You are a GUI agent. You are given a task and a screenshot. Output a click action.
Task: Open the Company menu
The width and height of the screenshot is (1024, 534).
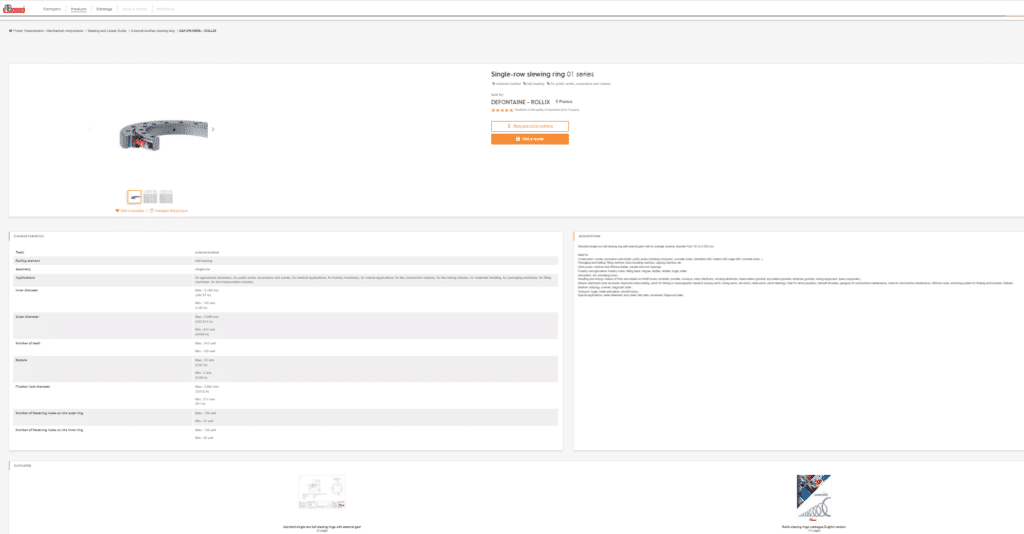pos(54,8)
